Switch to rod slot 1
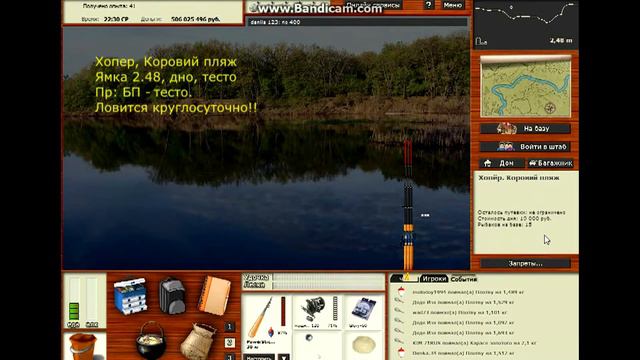The image size is (640, 360). 229,327
